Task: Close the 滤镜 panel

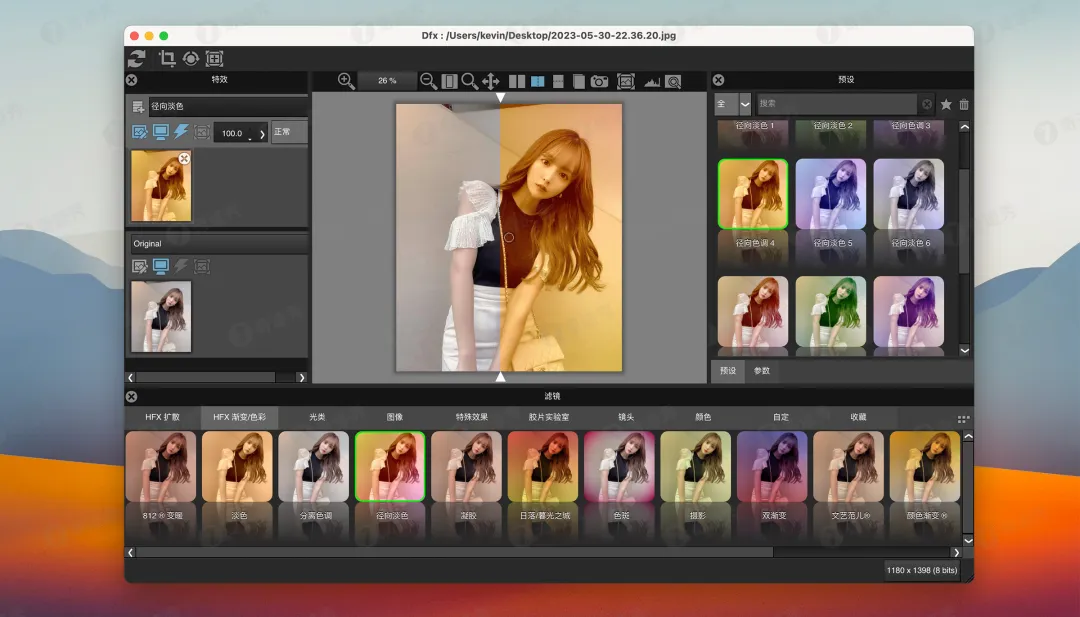Action: 132,397
